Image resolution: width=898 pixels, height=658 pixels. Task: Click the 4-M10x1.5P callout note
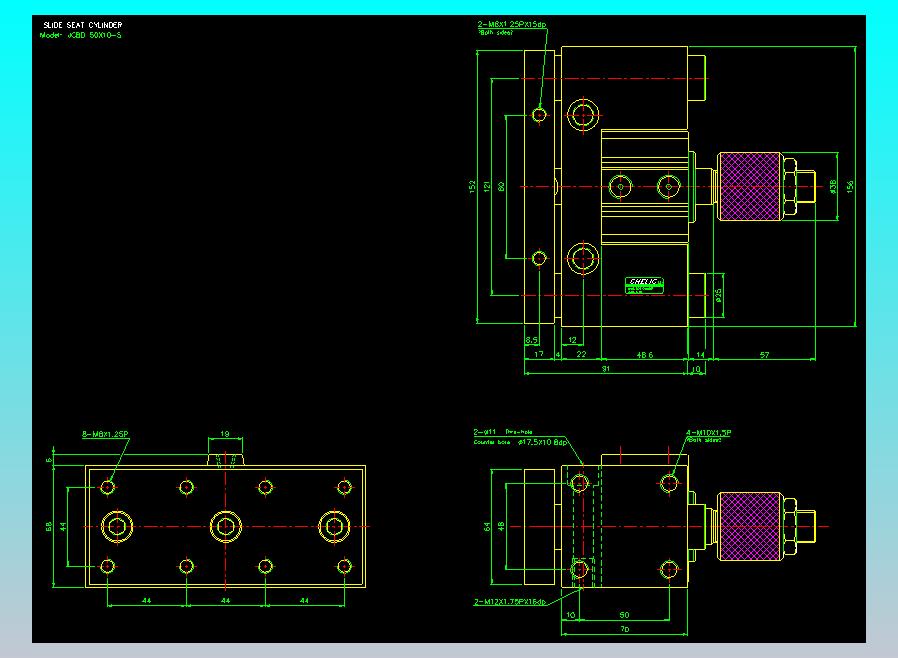coord(708,433)
